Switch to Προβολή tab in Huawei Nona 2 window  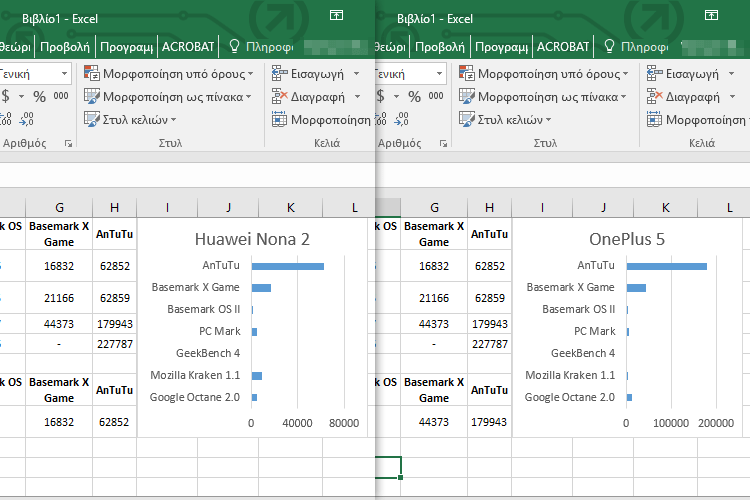pos(65,46)
